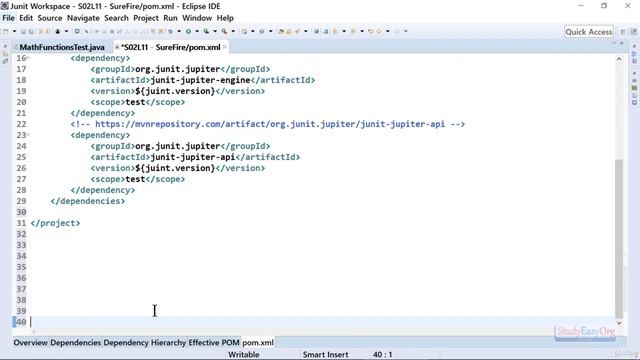Click the editor scroll up arrow
Image resolution: width=640 pixels, height=360 pixels.
pyautogui.click(x=619, y=59)
